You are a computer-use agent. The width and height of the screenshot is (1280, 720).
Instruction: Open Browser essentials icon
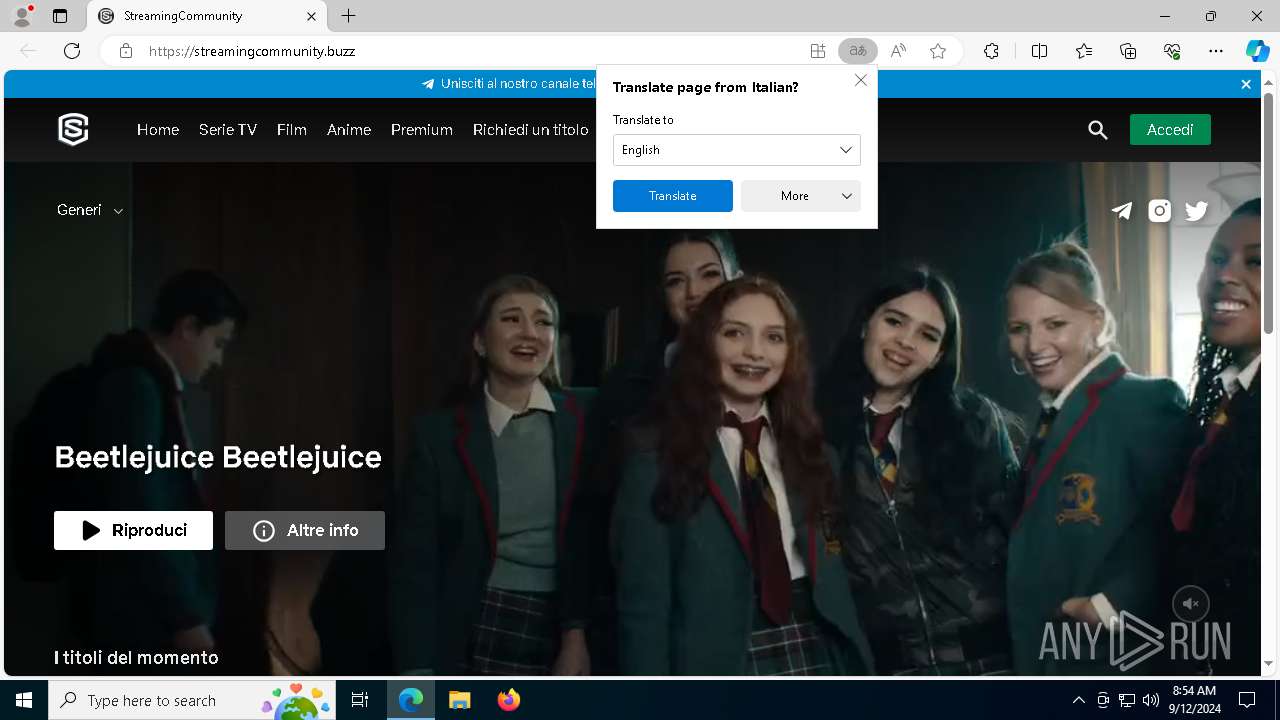[x=1172, y=51]
